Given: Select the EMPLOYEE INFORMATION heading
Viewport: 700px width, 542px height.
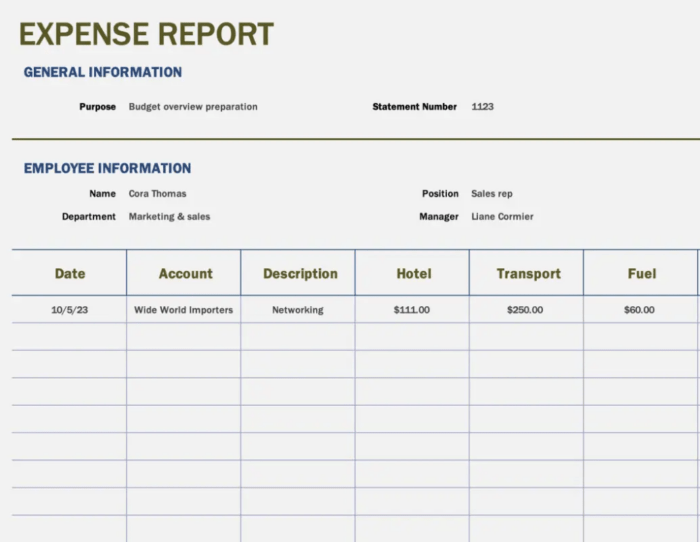Looking at the screenshot, I should [x=107, y=169].
